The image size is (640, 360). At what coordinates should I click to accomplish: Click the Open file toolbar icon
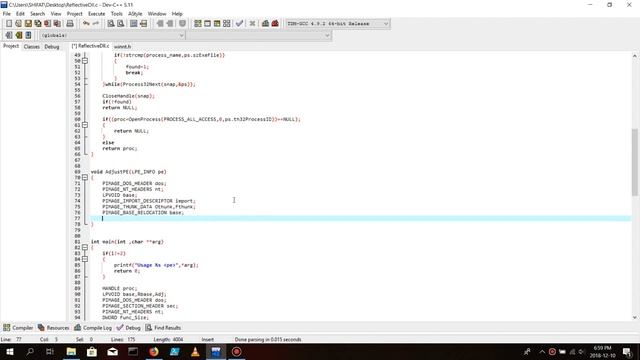click(x=18, y=24)
